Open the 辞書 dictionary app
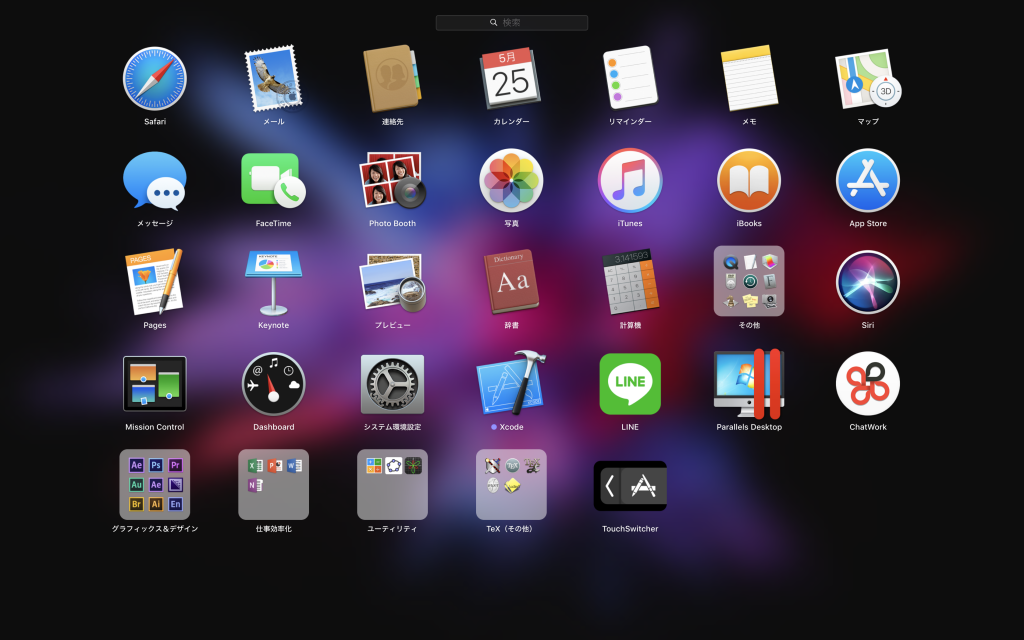Screen dimensions: 1024x640 pos(511,282)
